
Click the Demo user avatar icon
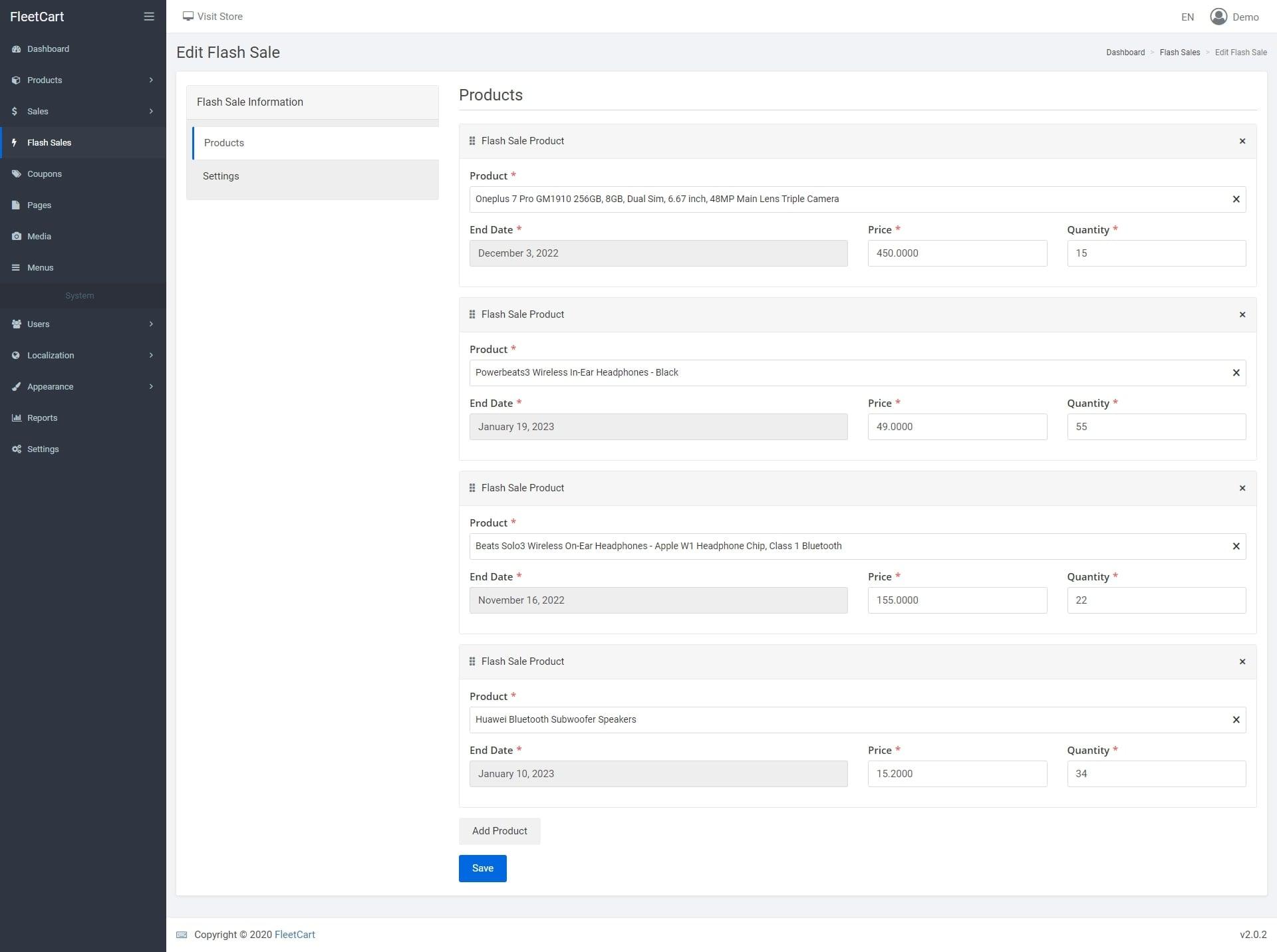point(1218,16)
